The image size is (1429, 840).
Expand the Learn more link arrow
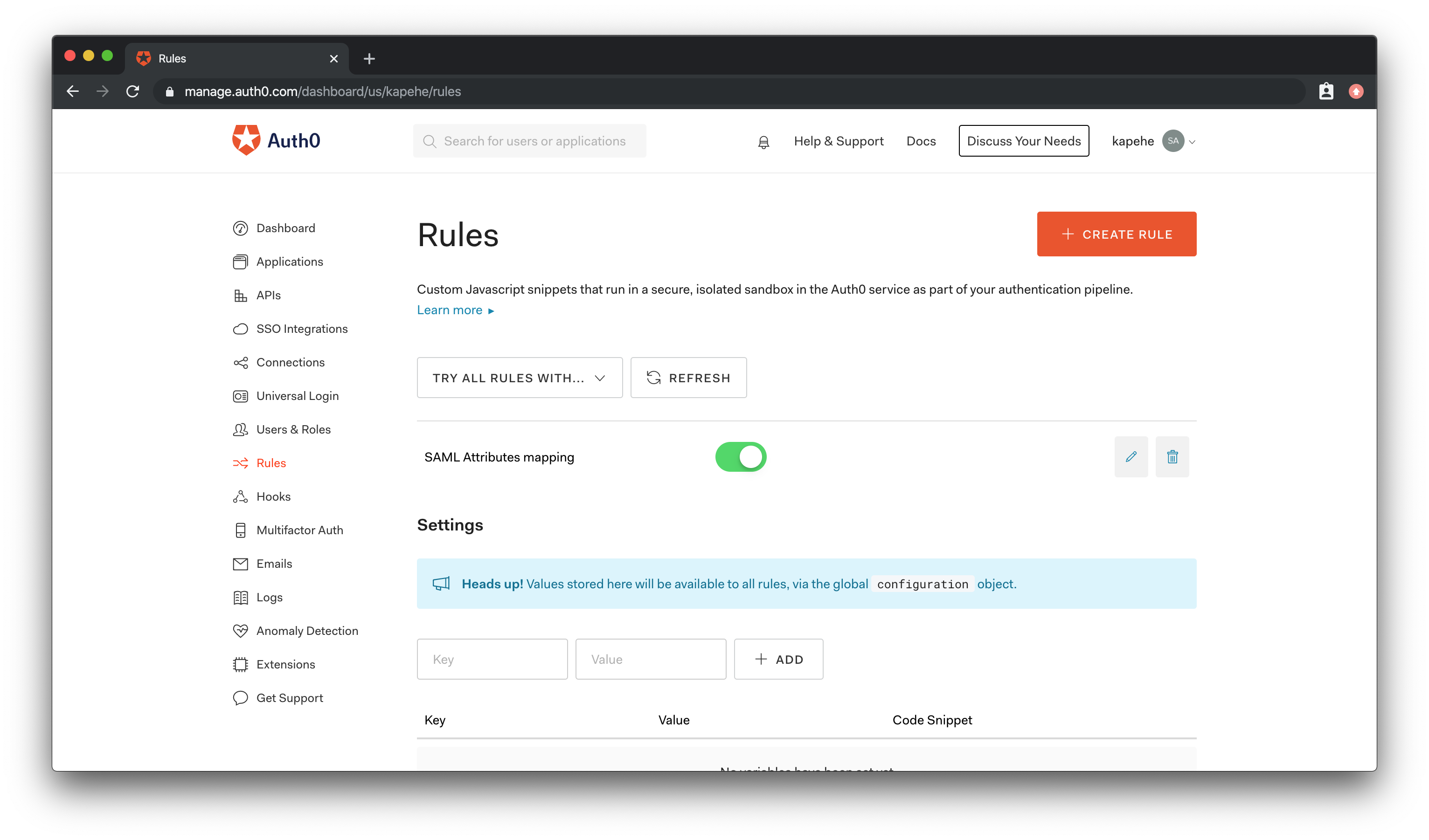pos(491,310)
